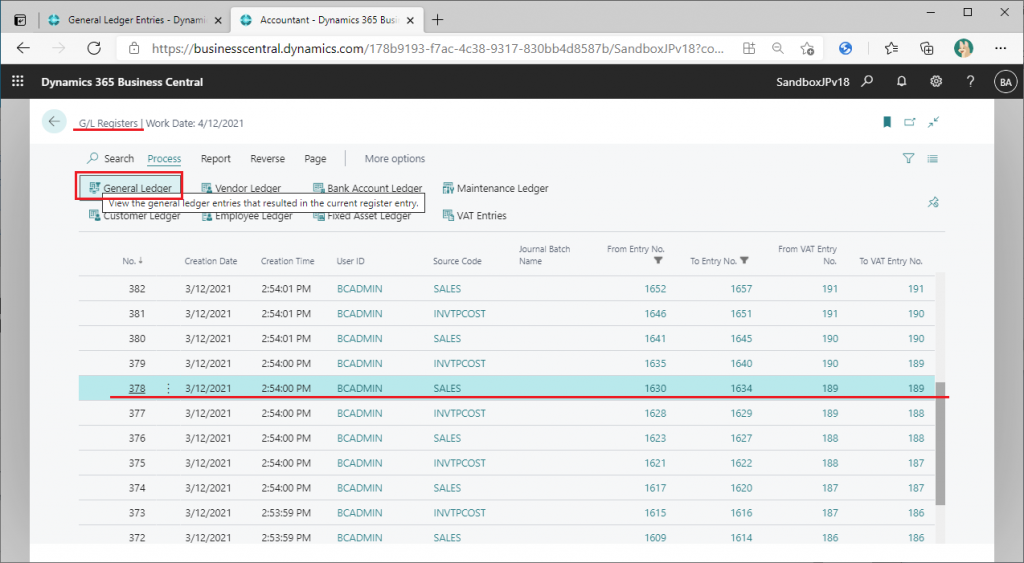The height and width of the screenshot is (563, 1024).
Task: Open register No. 378 link
Action: coord(136,388)
